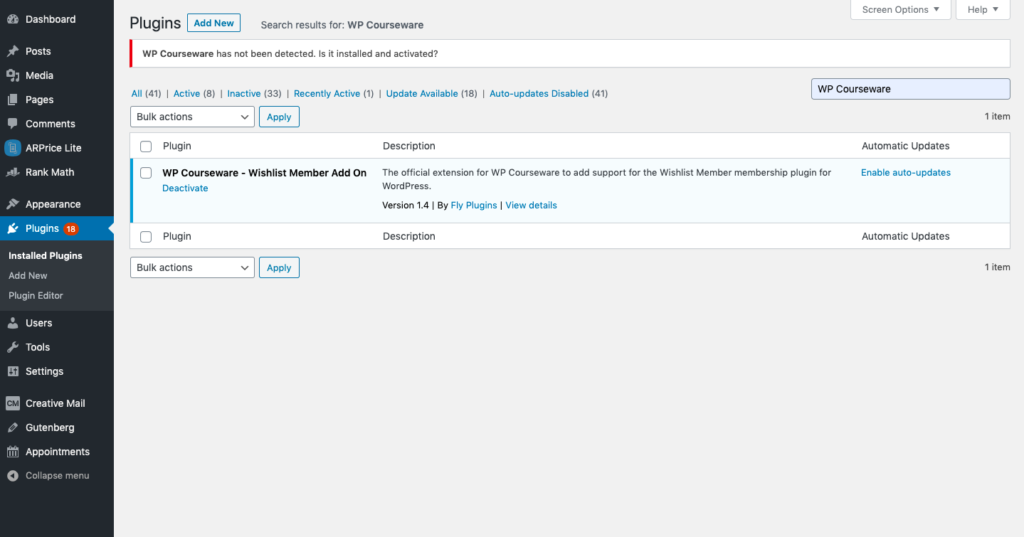
Task: Click the Settings sliders icon
Action: click(x=12, y=371)
